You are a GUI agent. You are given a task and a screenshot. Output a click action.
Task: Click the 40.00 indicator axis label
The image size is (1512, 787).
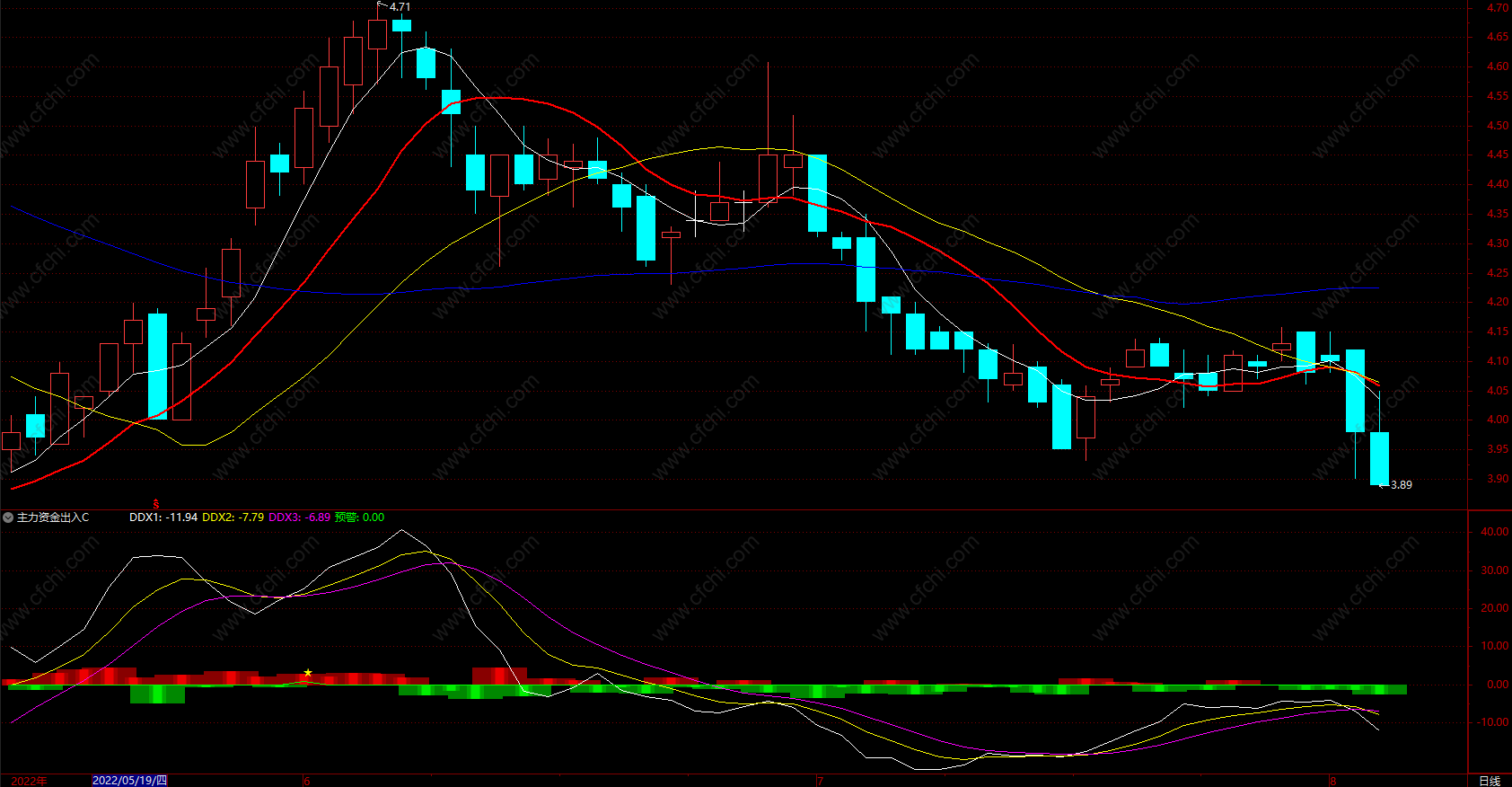(1494, 532)
